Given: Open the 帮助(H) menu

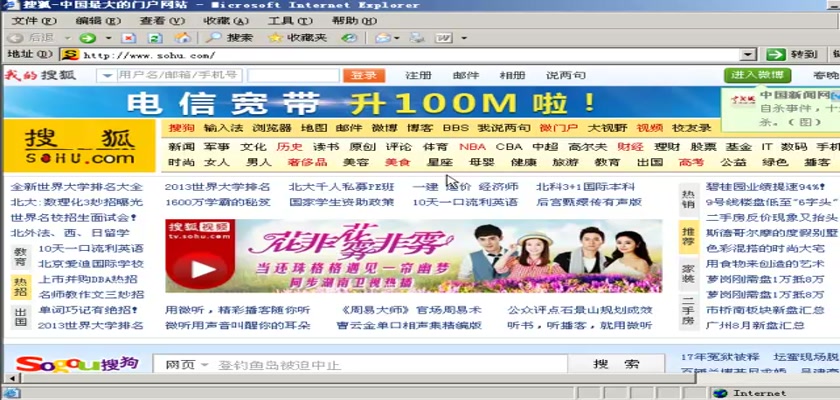Looking at the screenshot, I should coord(354,21).
